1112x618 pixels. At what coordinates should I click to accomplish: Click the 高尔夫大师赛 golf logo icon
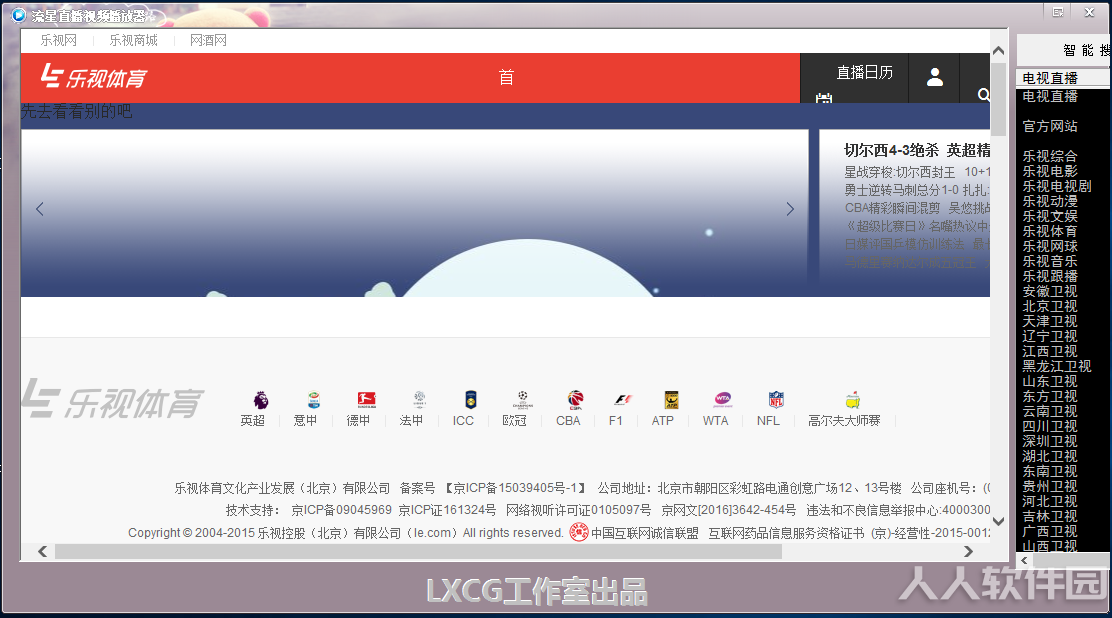[853, 399]
